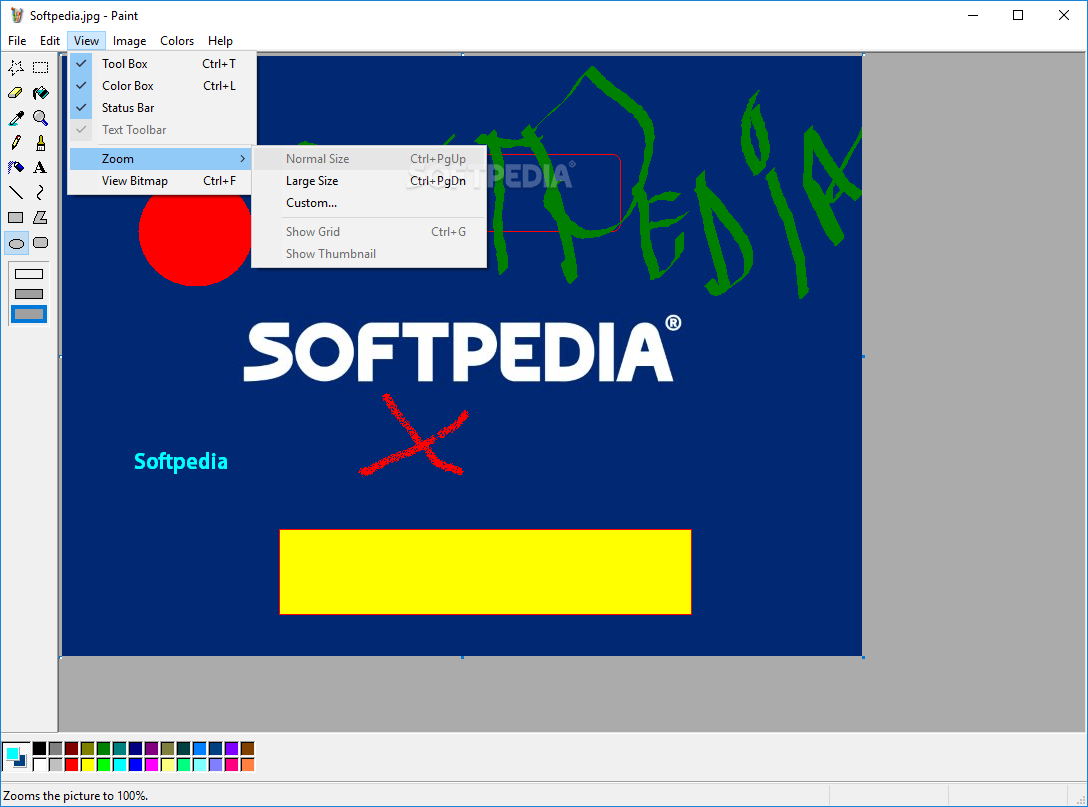Select the Airbrush spray tool
Image resolution: width=1088 pixels, height=807 pixels.
[16, 167]
